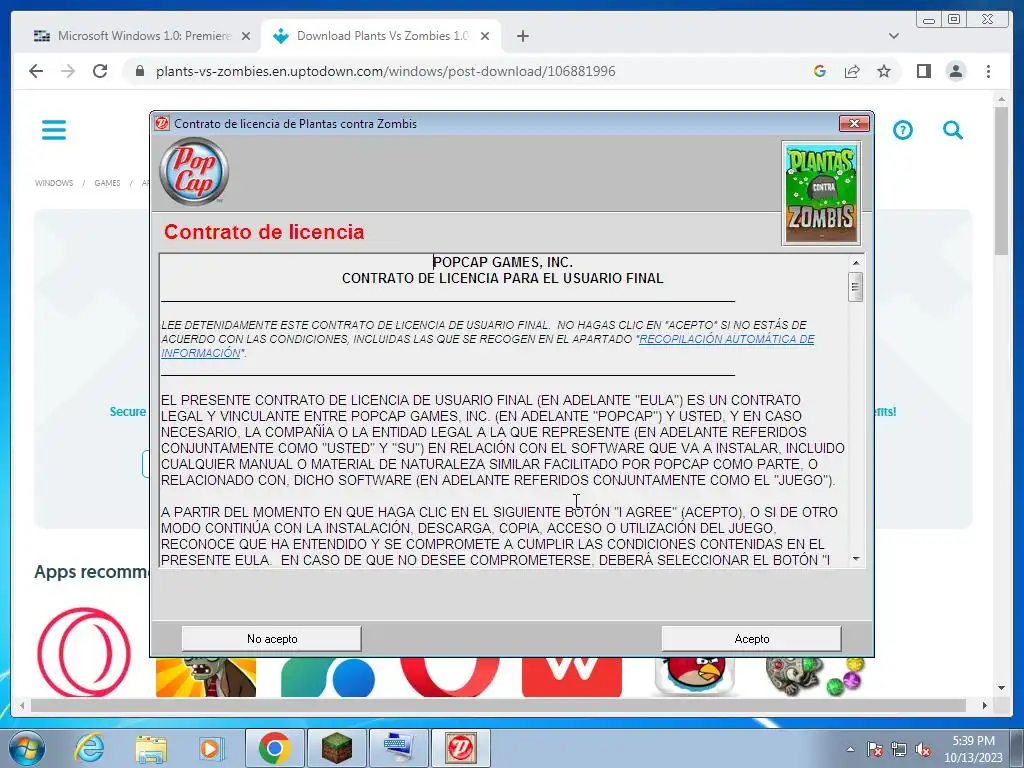The height and width of the screenshot is (768, 1024).
Task: Click the PopCap installer taskbar icon
Action: [460, 748]
